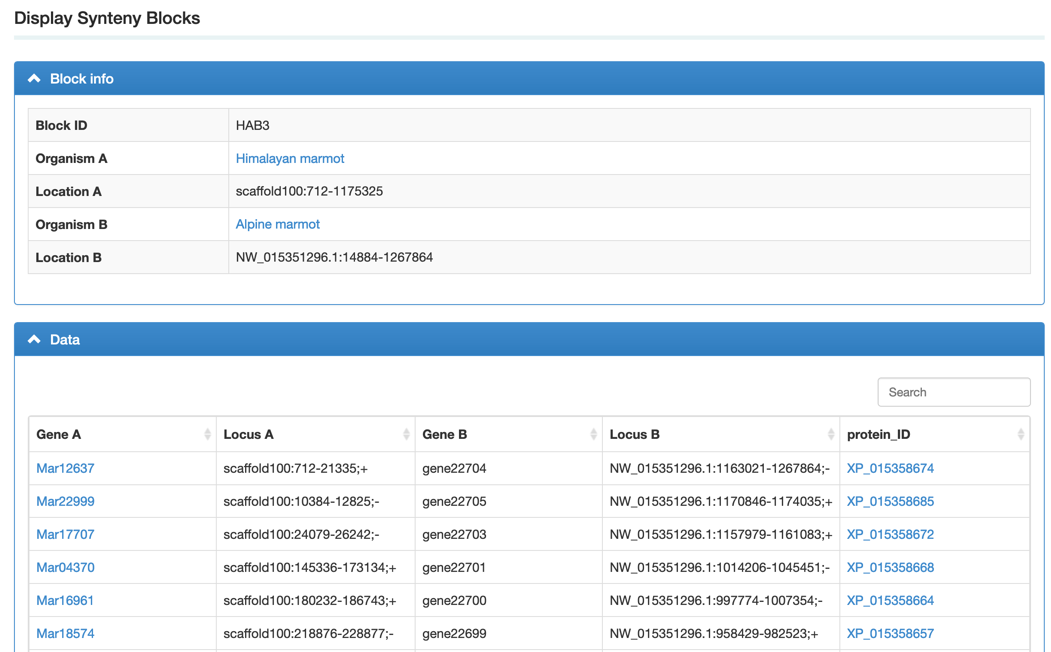Collapse the Block info panel chevron

[34, 79]
